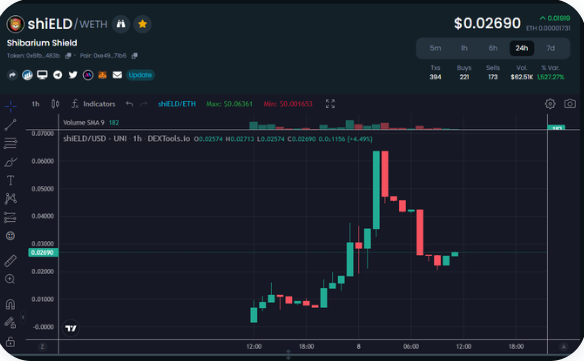Screen dimensions: 584x361
Task: Click the purple circular logo icon
Action: [88, 75]
